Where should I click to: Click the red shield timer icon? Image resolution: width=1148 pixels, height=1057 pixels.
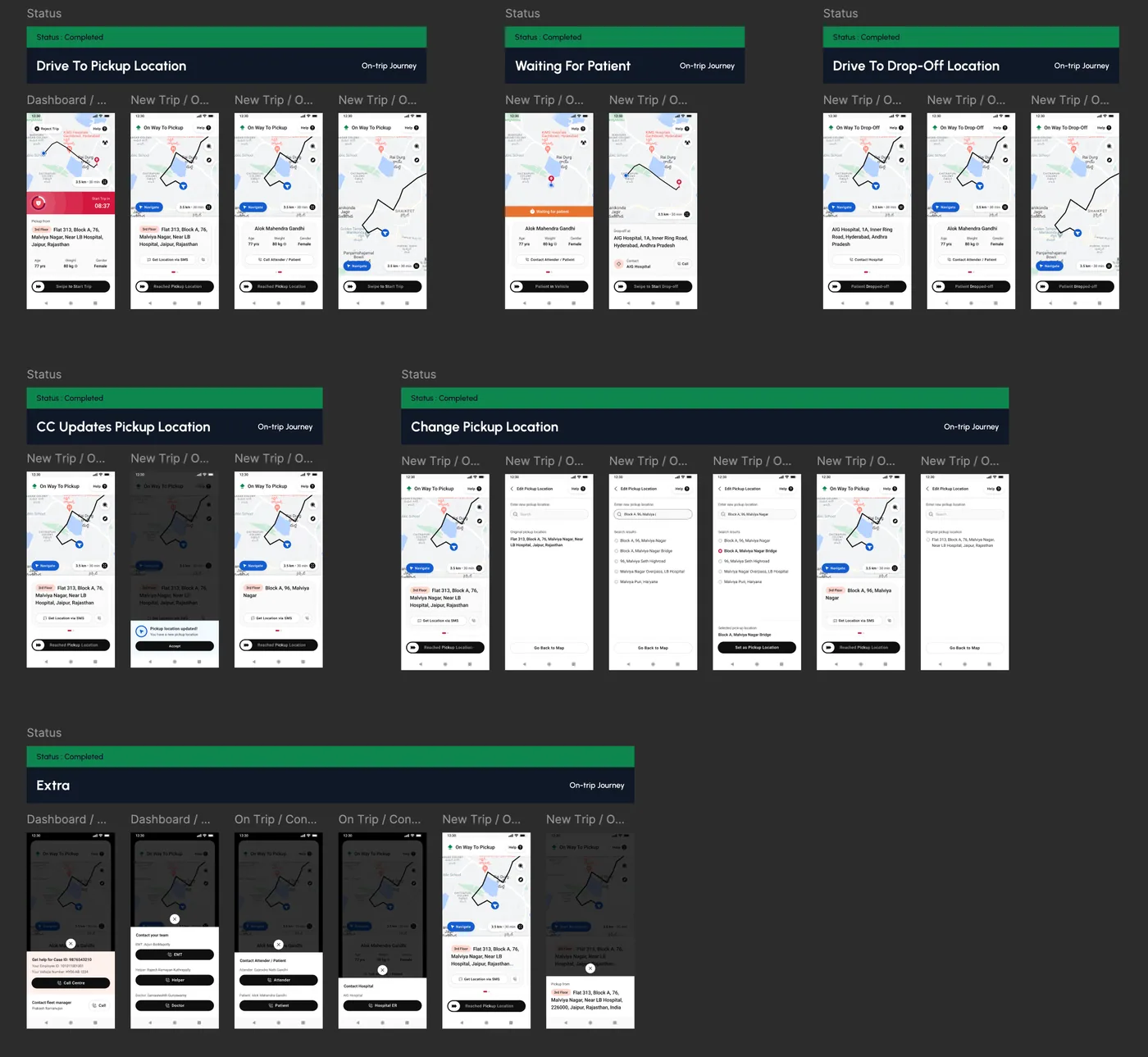(x=39, y=202)
